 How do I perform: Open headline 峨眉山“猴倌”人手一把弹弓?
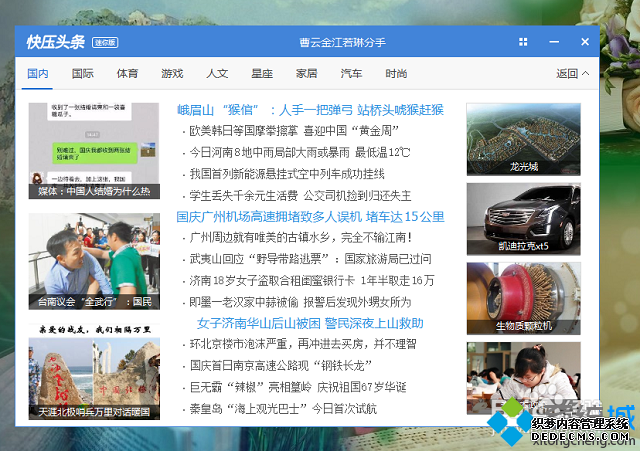[x=310, y=110]
